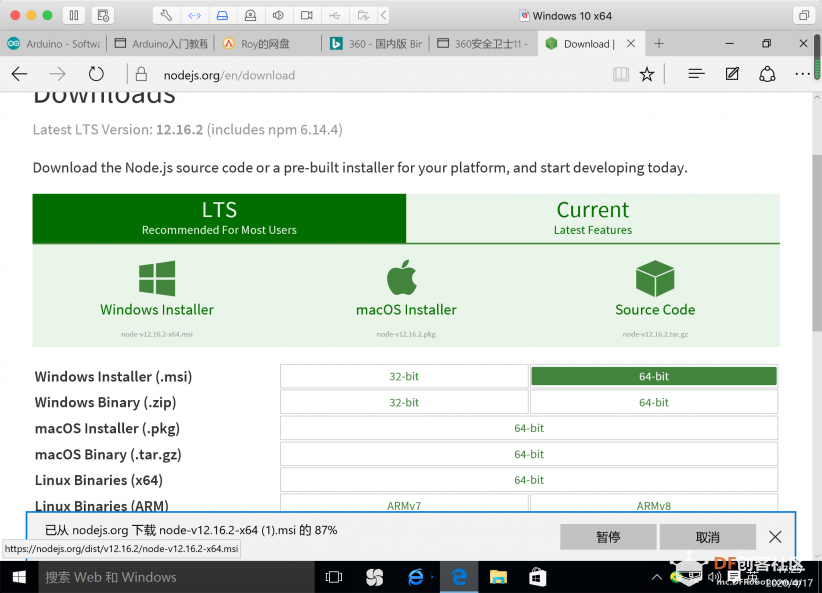Download Windows Installer (.msi) 64-bit
Image resolution: width=822 pixels, height=593 pixels.
tap(654, 376)
